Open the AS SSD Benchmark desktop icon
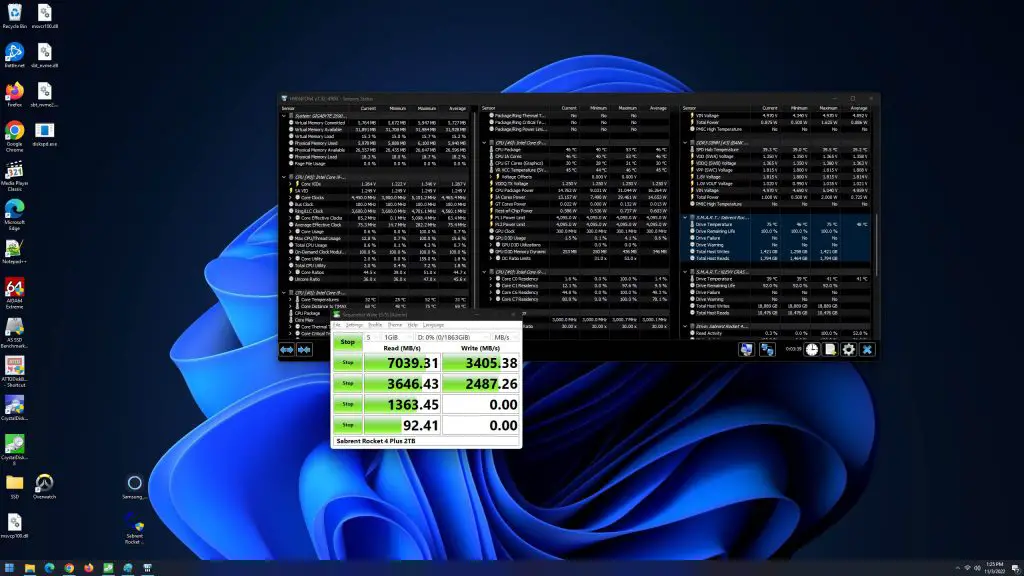 [x=14, y=332]
